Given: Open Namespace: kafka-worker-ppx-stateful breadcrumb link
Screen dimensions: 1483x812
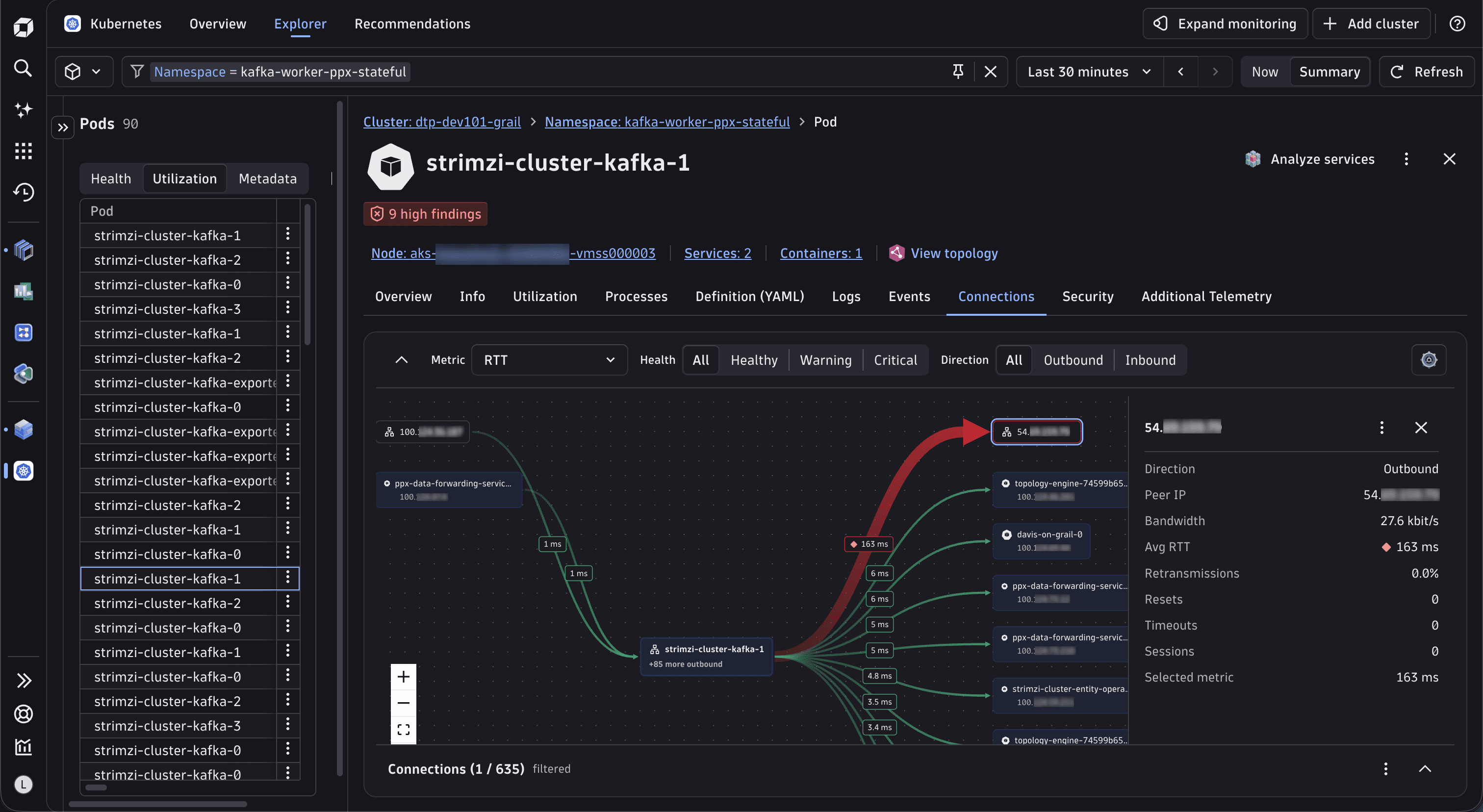Looking at the screenshot, I should click(x=666, y=122).
